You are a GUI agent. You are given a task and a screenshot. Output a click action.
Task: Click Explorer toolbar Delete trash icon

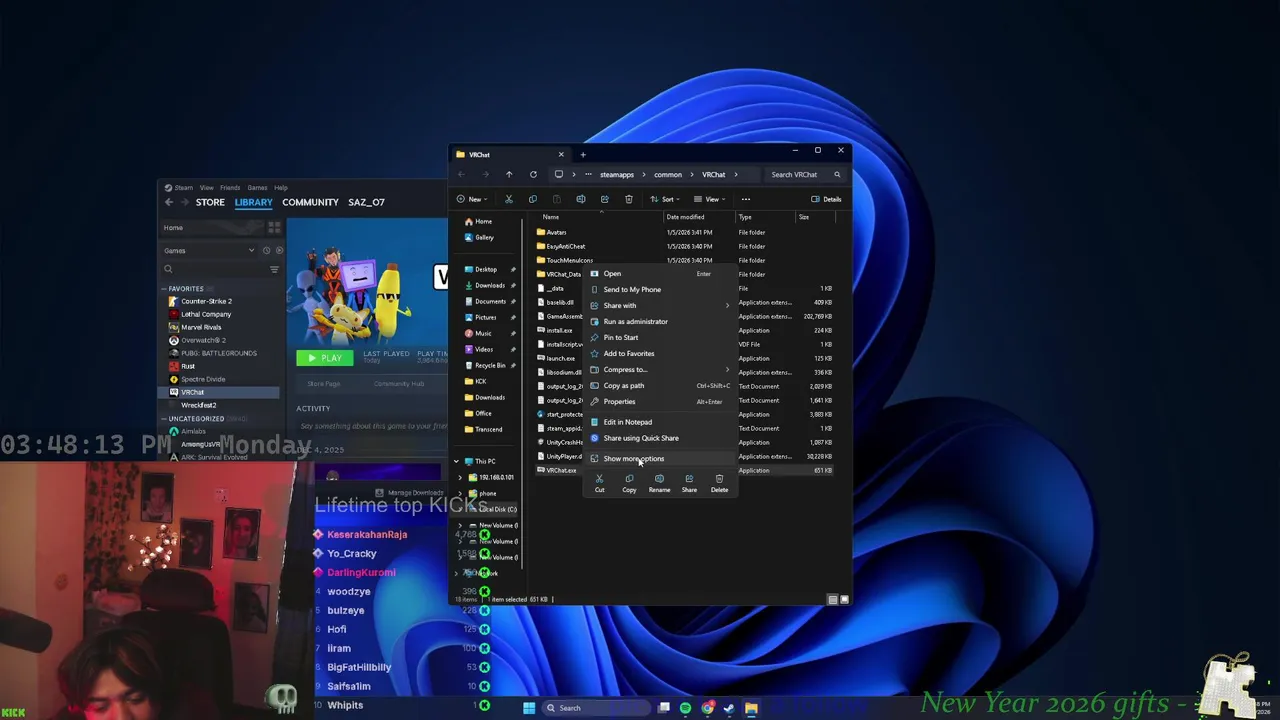click(x=628, y=199)
